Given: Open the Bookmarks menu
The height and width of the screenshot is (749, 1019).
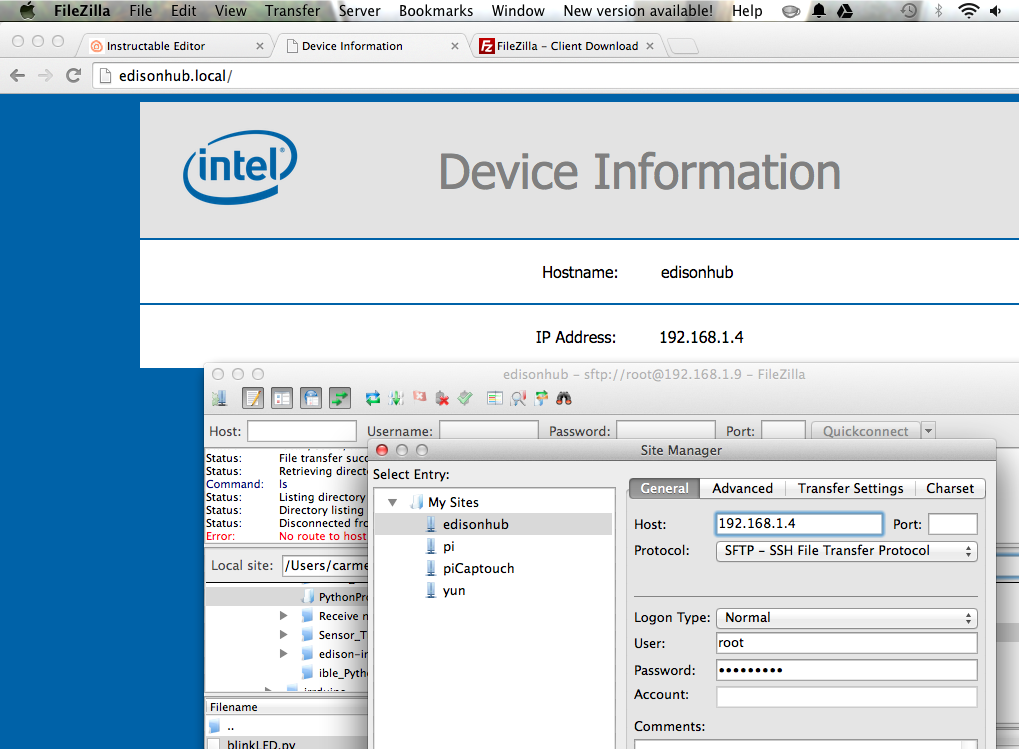Looking at the screenshot, I should click(x=436, y=10).
